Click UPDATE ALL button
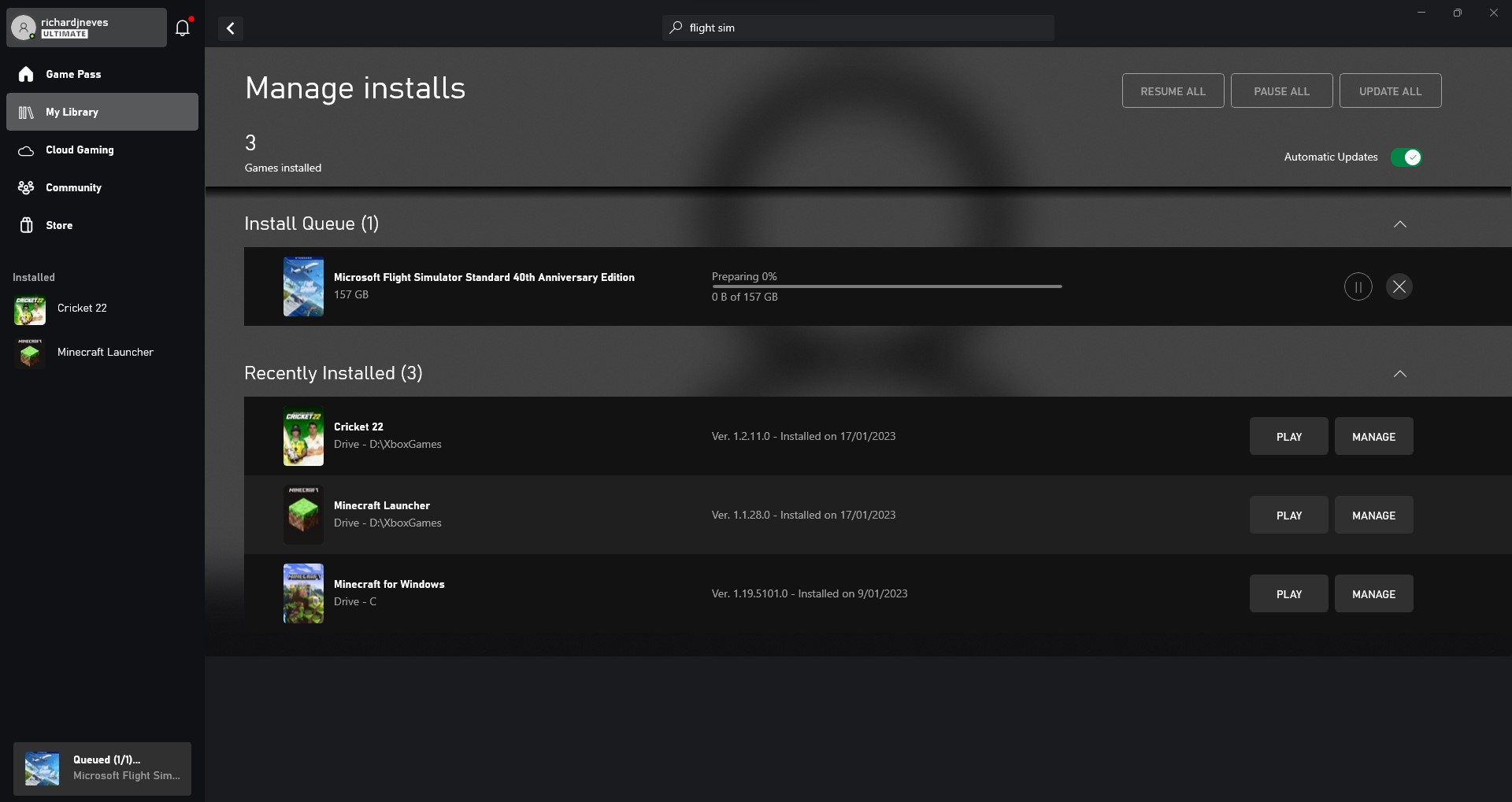This screenshot has width=1512, height=802. click(x=1390, y=91)
